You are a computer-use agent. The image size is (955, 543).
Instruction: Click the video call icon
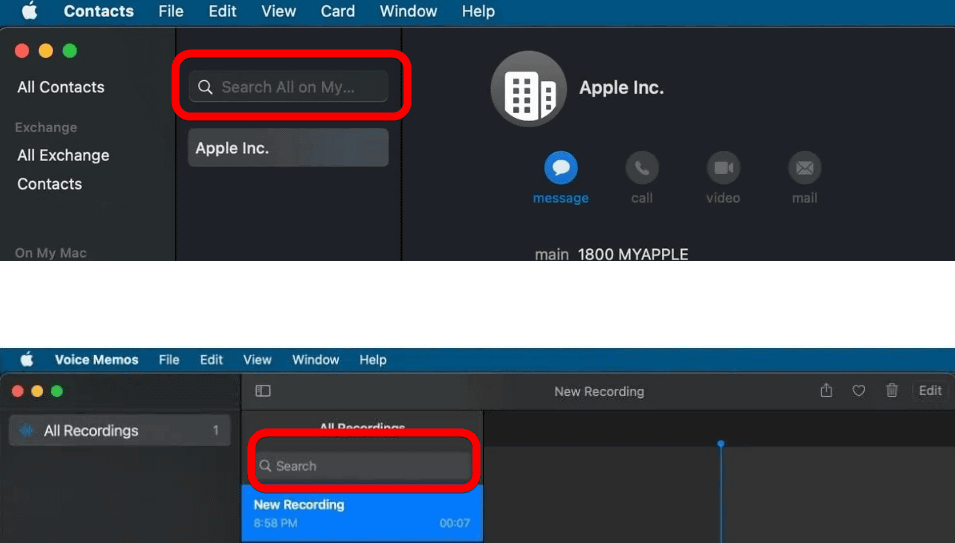723,168
